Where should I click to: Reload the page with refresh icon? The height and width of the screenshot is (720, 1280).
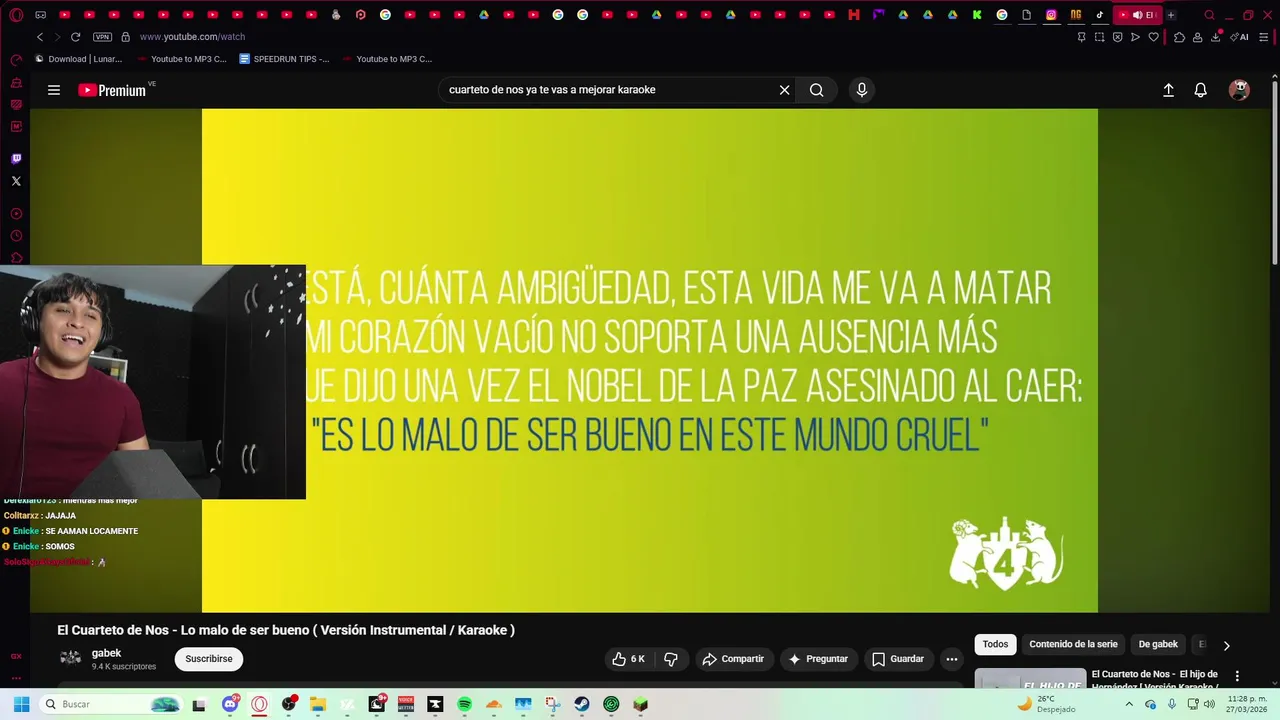tap(75, 37)
